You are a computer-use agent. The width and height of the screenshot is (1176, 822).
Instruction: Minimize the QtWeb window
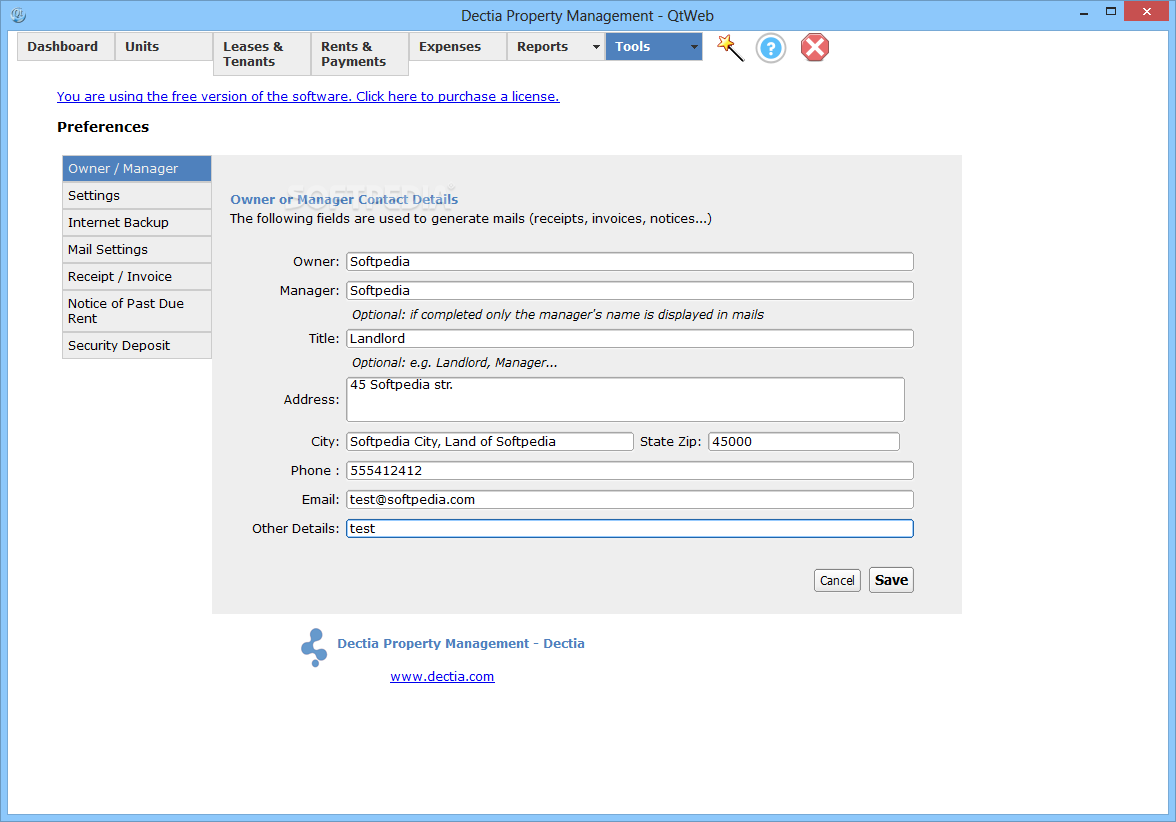tap(1084, 13)
